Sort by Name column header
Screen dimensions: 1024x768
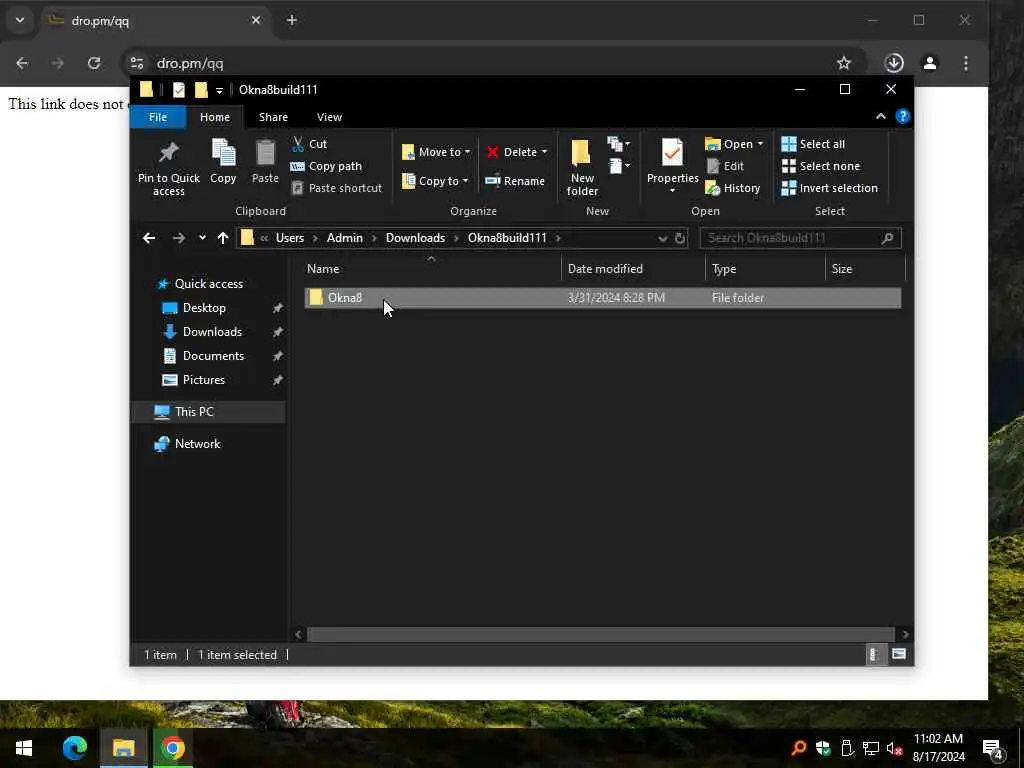point(432,269)
